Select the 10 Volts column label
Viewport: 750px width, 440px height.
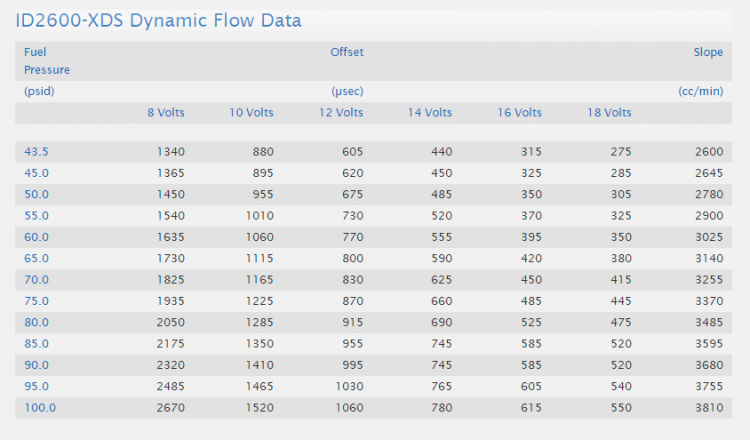click(x=251, y=112)
